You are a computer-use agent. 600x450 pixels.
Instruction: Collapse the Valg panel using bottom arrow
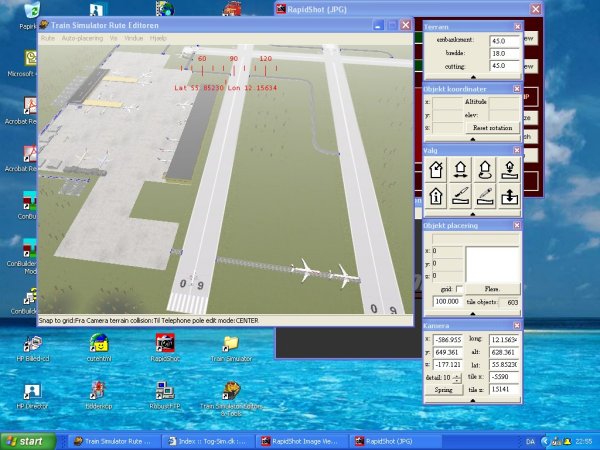coord(472,212)
